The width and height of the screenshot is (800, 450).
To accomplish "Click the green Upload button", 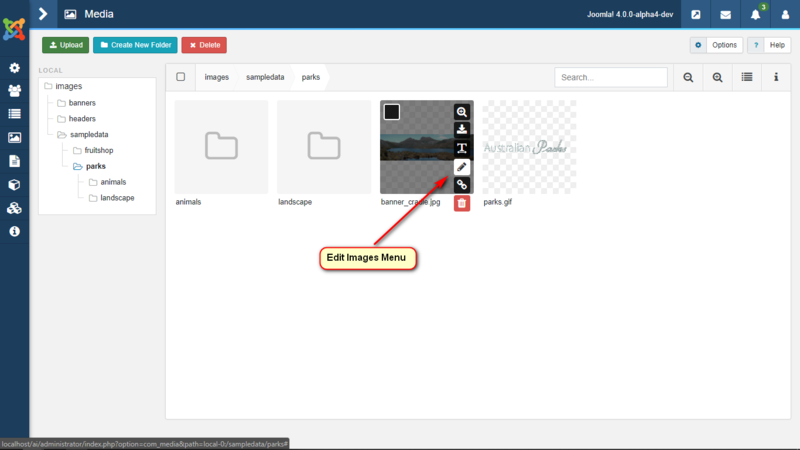I will click(65, 45).
